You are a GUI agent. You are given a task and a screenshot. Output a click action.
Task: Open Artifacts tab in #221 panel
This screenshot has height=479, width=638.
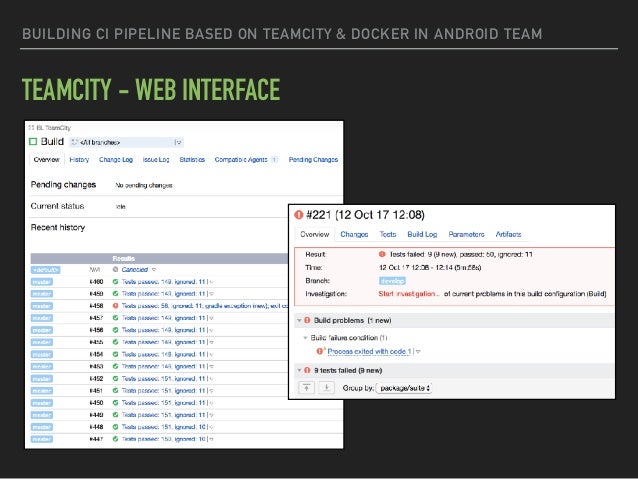[508, 234]
